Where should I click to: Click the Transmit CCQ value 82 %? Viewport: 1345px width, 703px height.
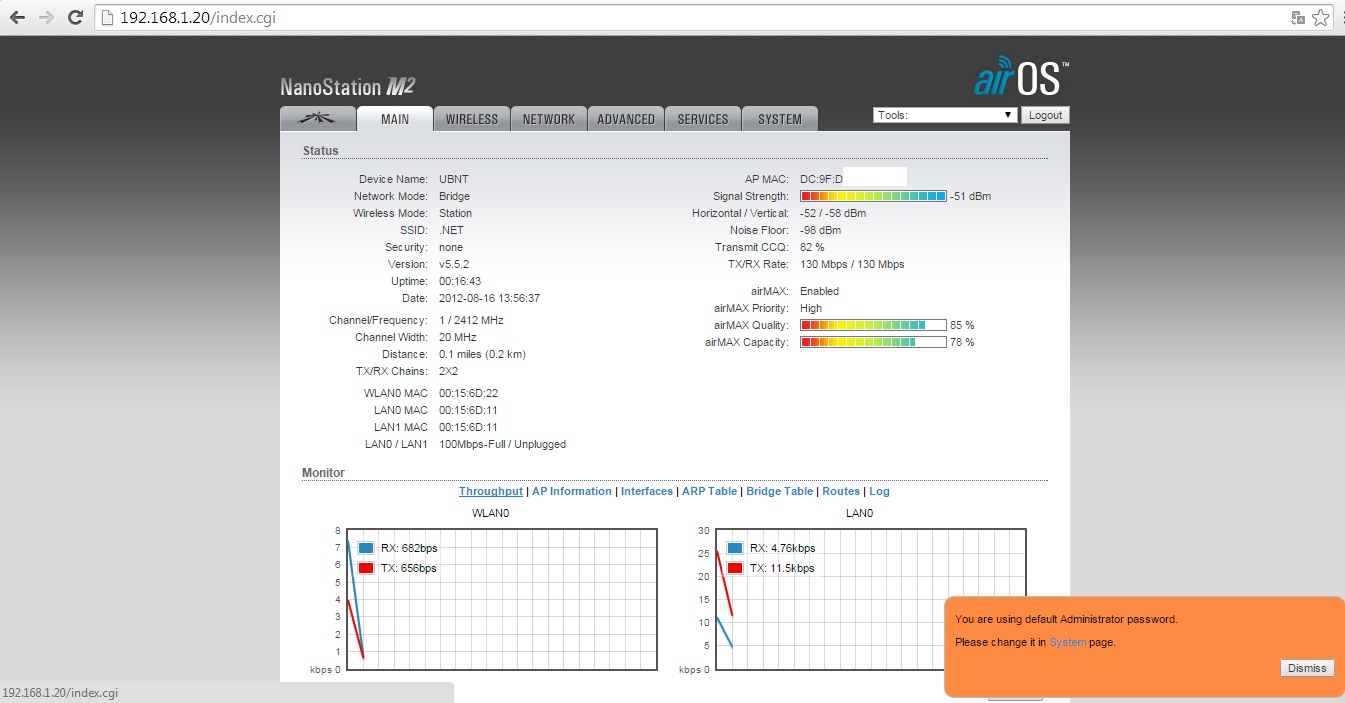pos(813,247)
